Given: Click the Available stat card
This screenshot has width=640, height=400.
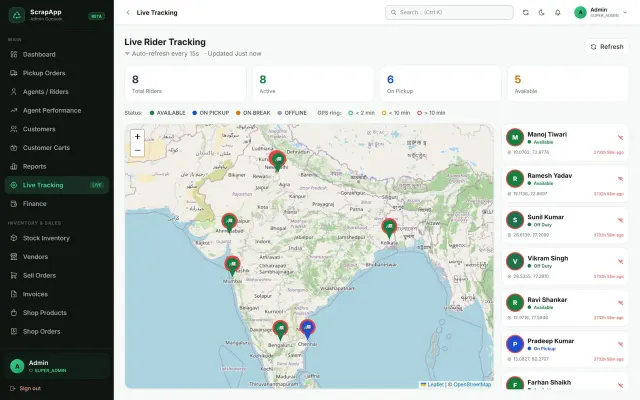Looking at the screenshot, I should pos(568,84).
